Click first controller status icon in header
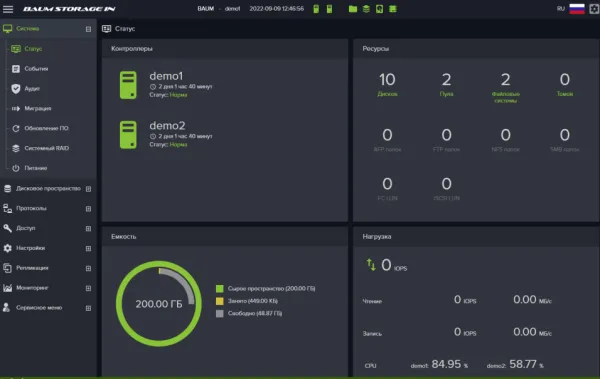This screenshot has width=600, height=379. click(316, 9)
